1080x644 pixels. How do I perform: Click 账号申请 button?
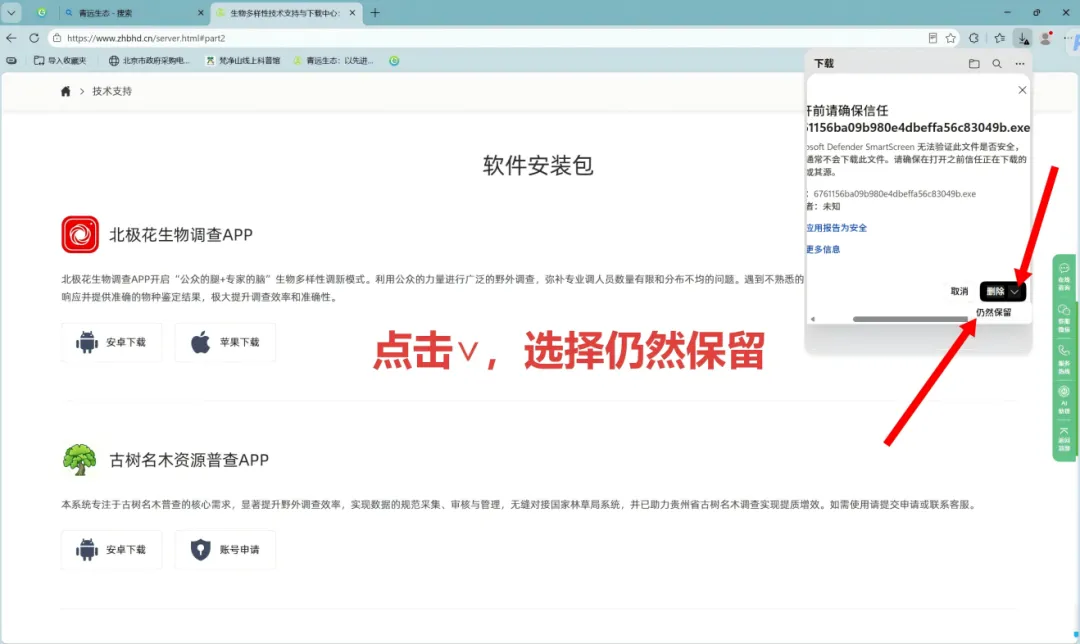[x=225, y=550]
